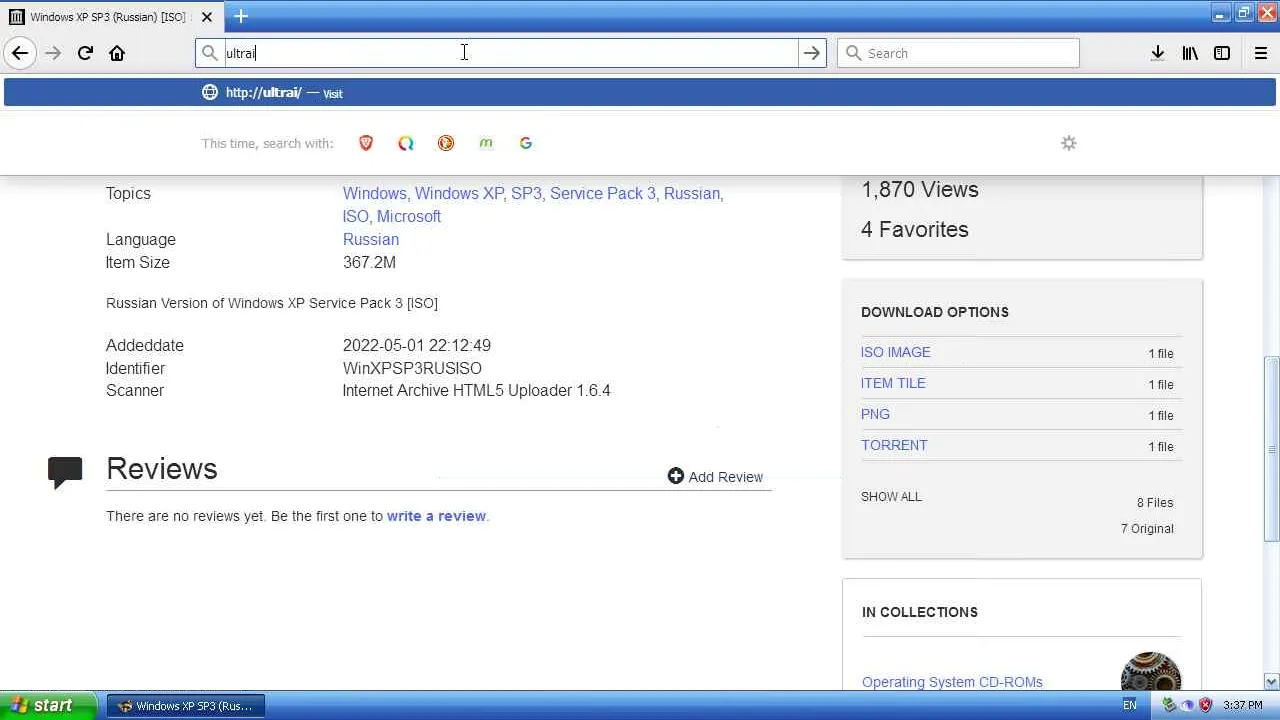Screen dimensions: 1280x720
Task: Click the 8 Files count text
Action: (x=1155, y=503)
